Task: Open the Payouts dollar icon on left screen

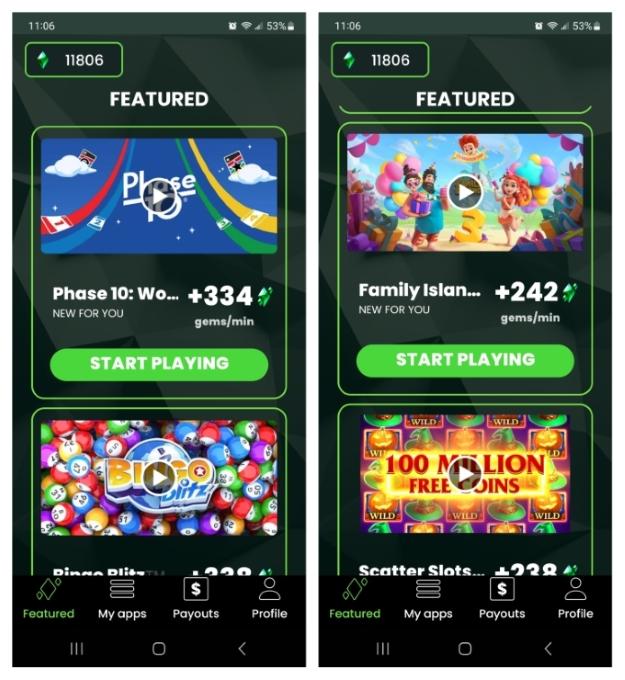Action: [196, 589]
